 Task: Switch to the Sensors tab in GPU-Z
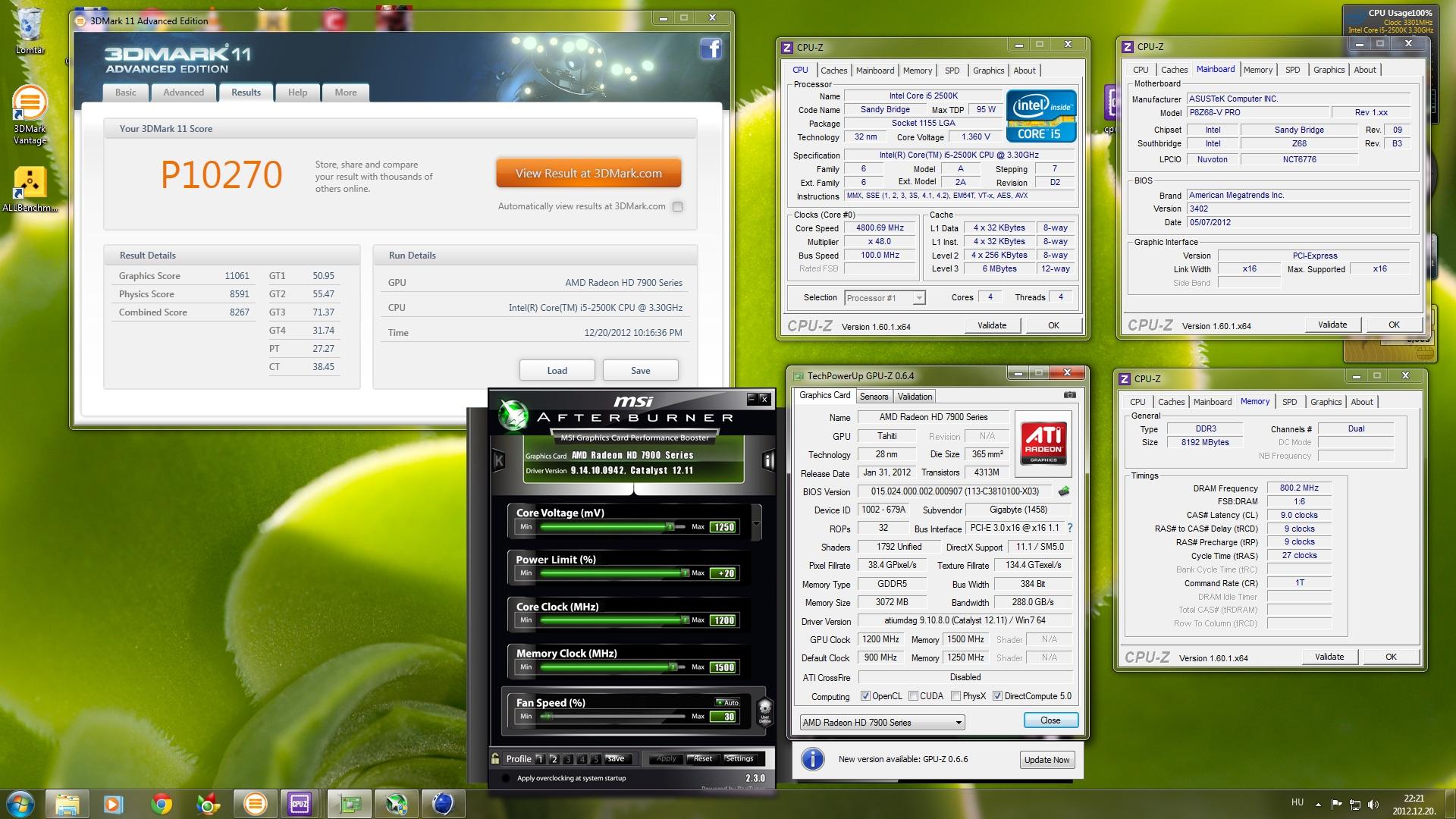pyautogui.click(x=874, y=397)
